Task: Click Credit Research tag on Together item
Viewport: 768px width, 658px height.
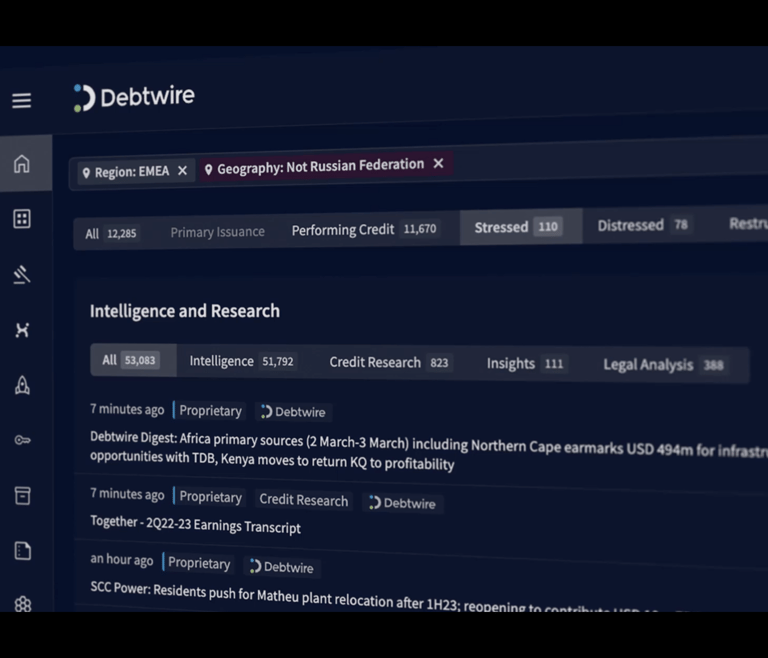Action: pyautogui.click(x=304, y=500)
